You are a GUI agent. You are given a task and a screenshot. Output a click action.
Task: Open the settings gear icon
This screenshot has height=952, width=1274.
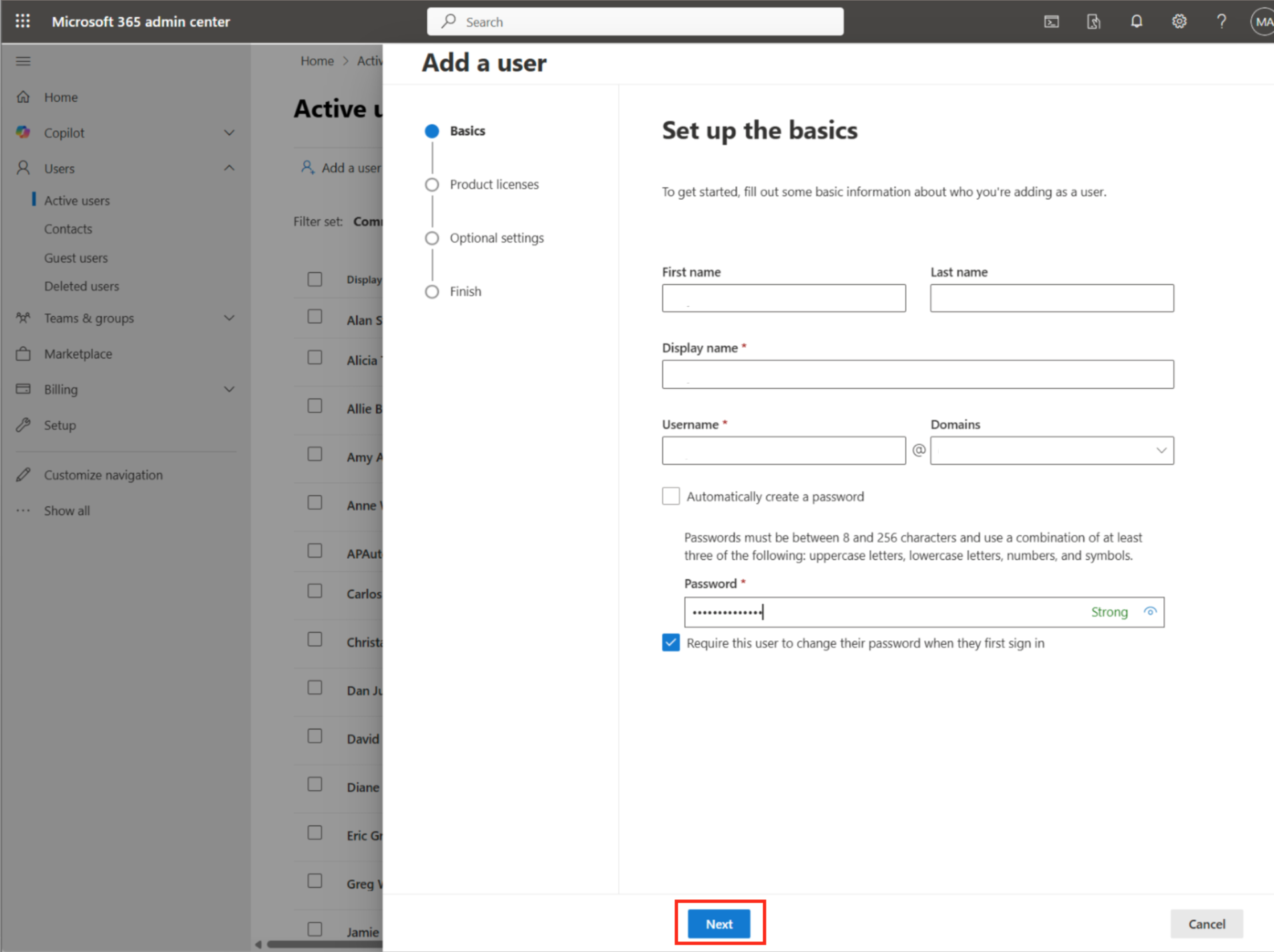point(1179,21)
